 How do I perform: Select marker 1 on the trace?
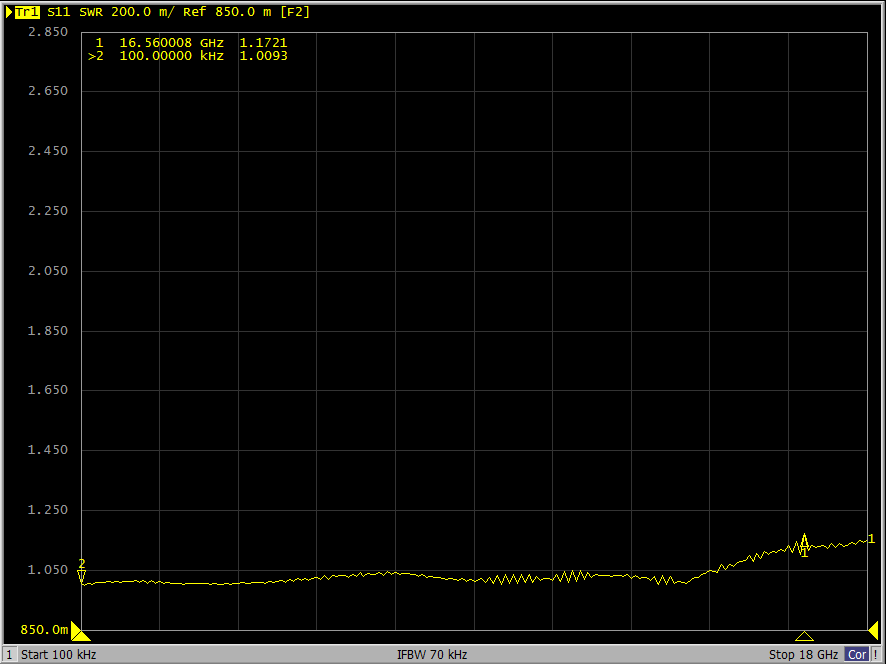(x=804, y=545)
